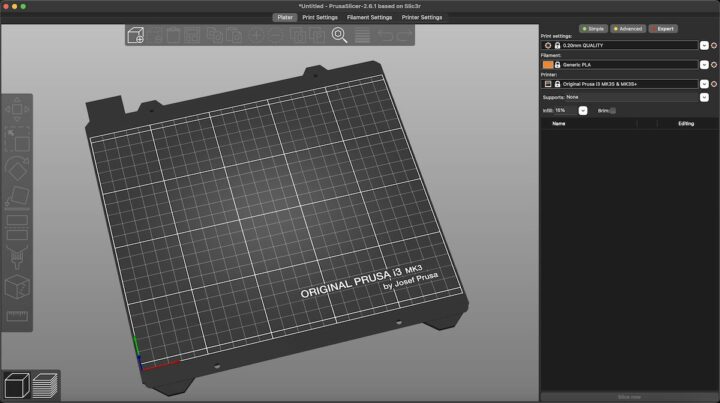Select the Rotate tool in left toolbar

coord(17,168)
